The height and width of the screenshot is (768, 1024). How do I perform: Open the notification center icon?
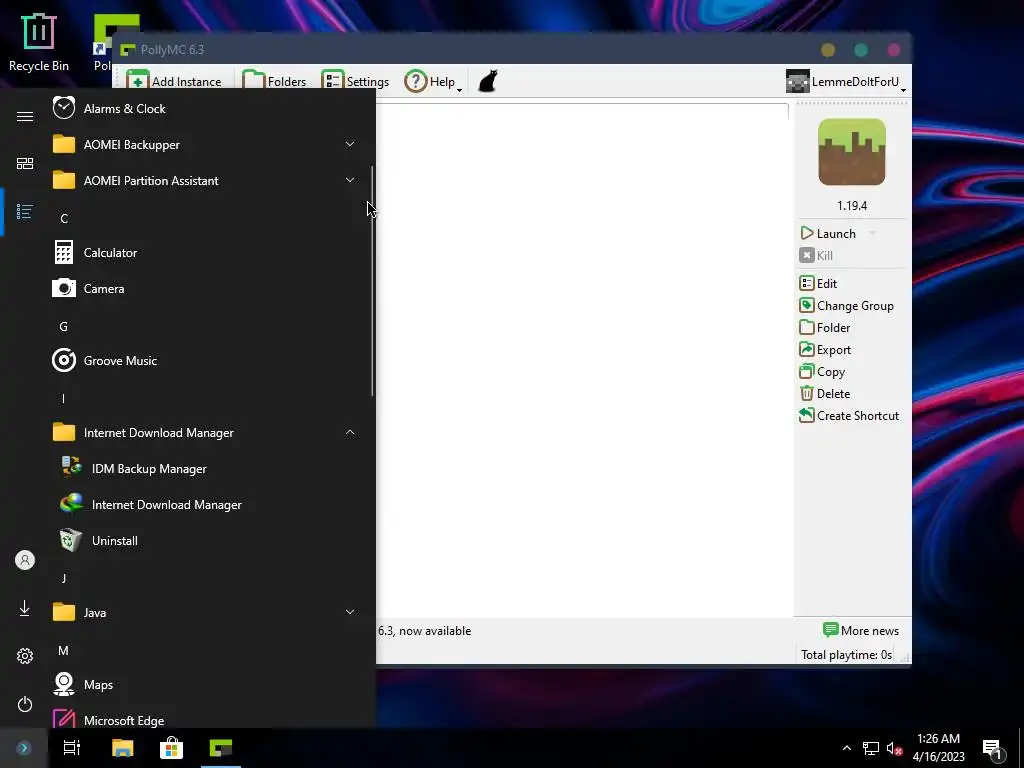point(993,748)
